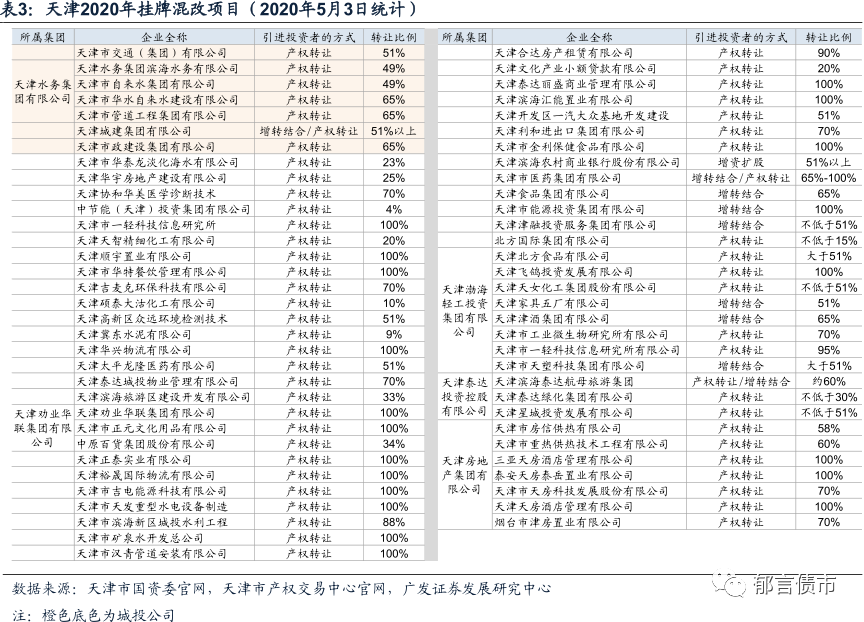Select 天津文化产业小额贷款有限公司
Viewport: 864px width, 622px height.
click(575, 68)
